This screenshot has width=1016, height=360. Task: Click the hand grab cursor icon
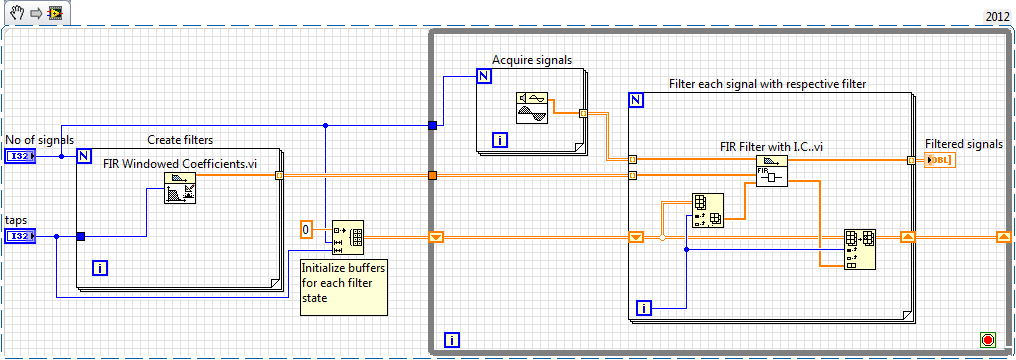click(17, 12)
